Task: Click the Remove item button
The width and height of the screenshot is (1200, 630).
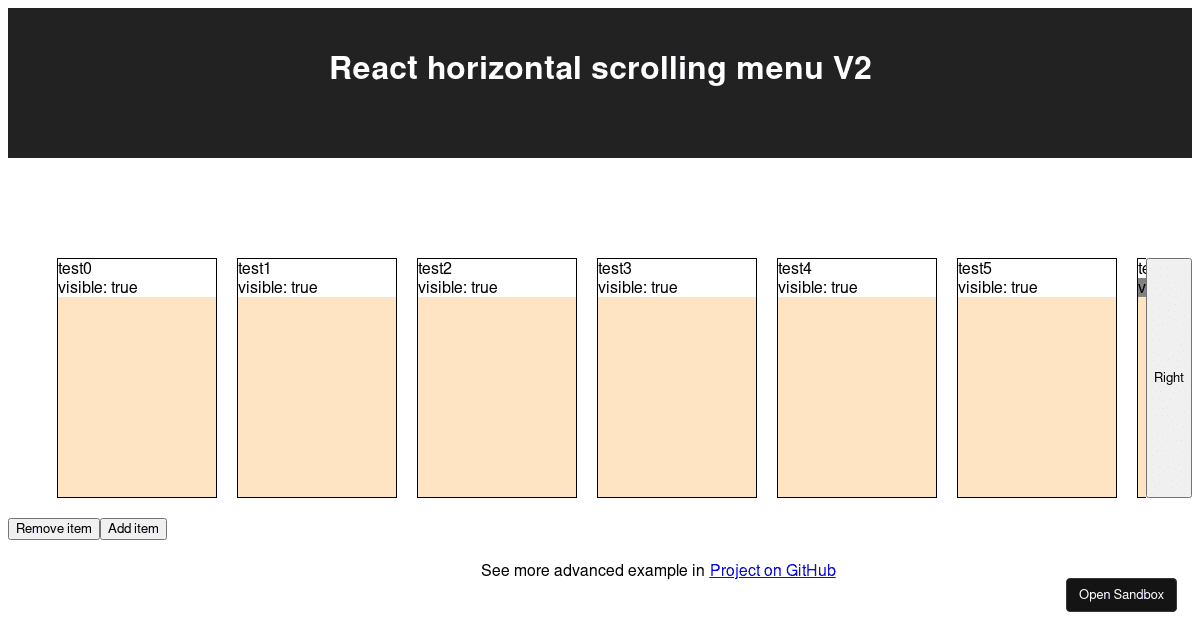Action: pyautogui.click(x=53, y=528)
